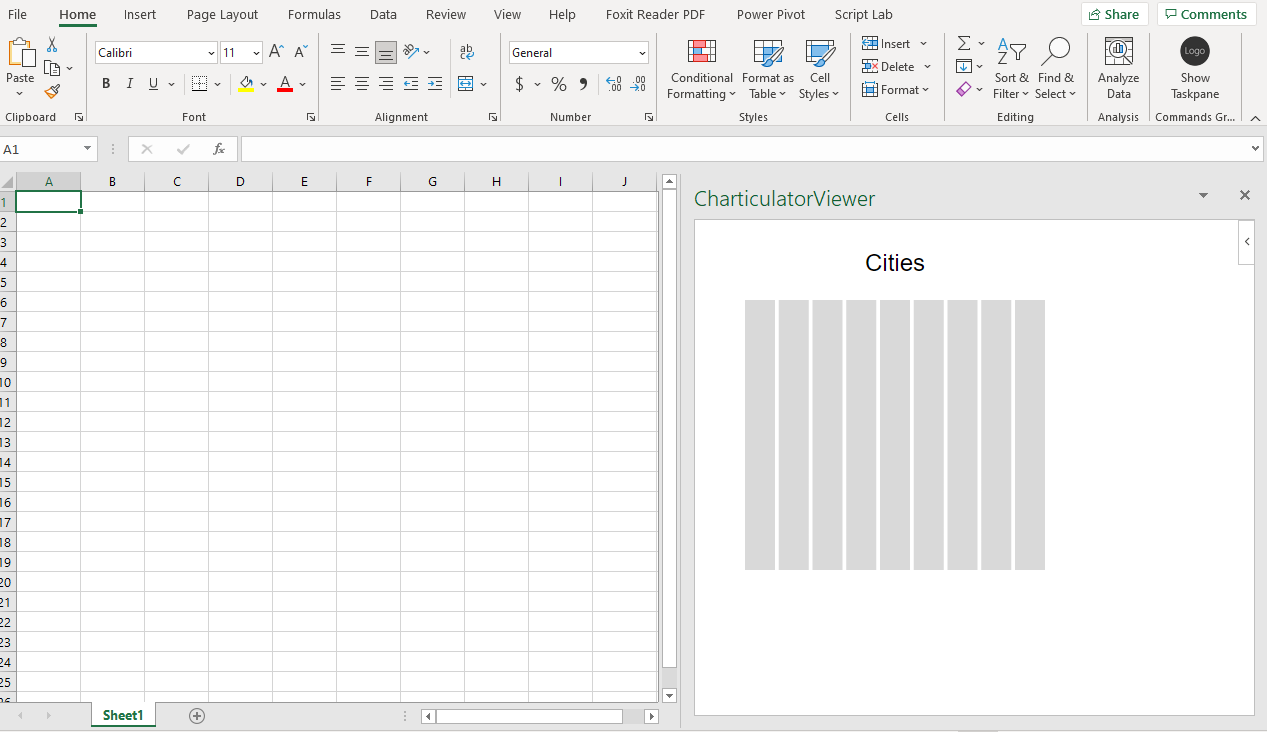Open the Foxit Reader PDF menu

click(x=655, y=14)
